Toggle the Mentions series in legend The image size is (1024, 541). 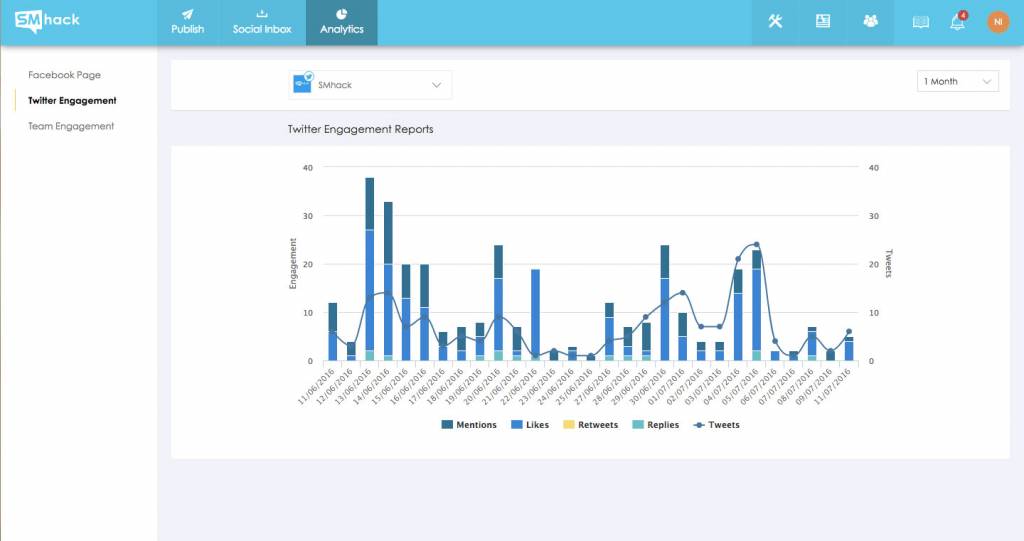click(469, 425)
